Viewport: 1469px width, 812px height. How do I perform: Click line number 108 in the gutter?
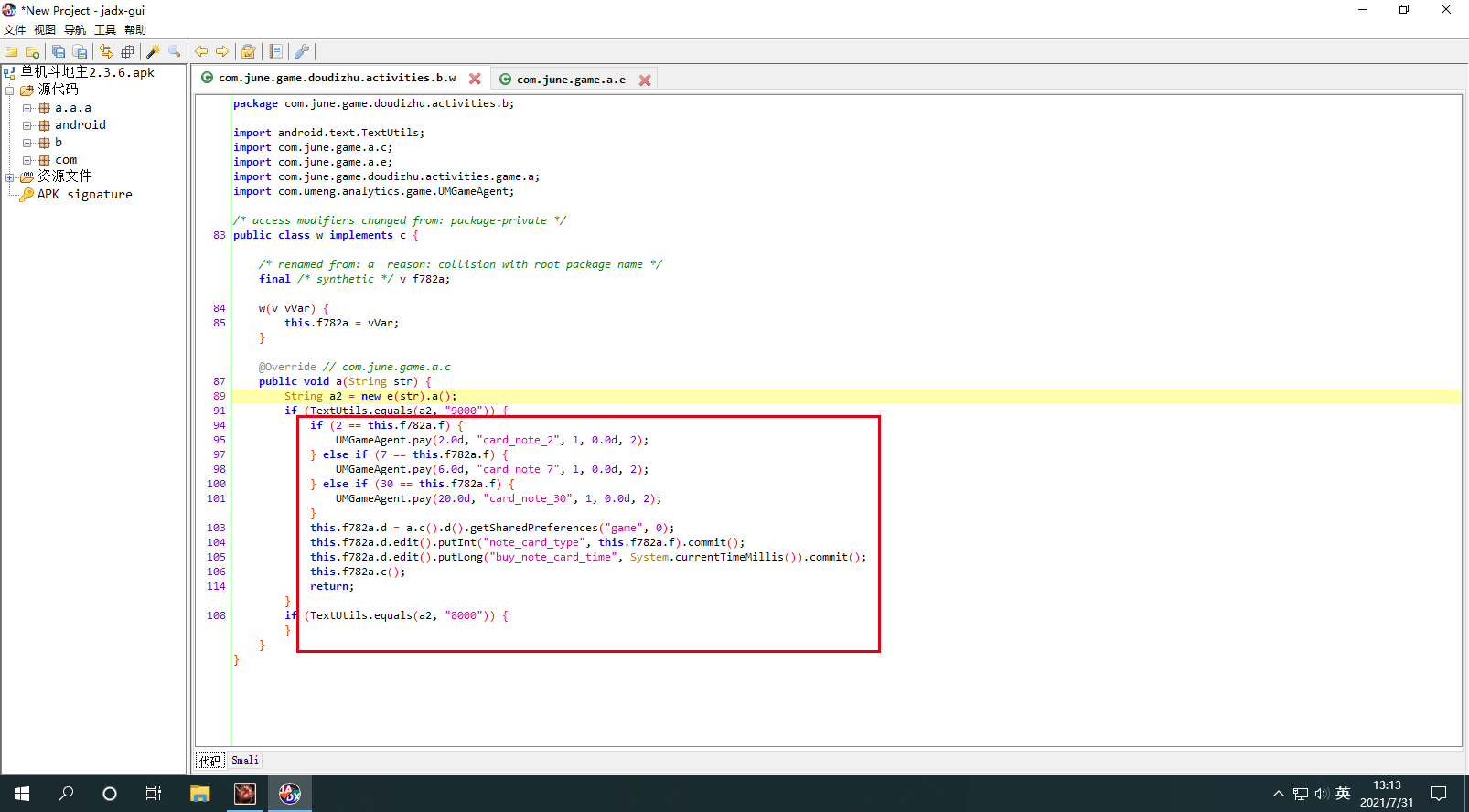click(216, 615)
